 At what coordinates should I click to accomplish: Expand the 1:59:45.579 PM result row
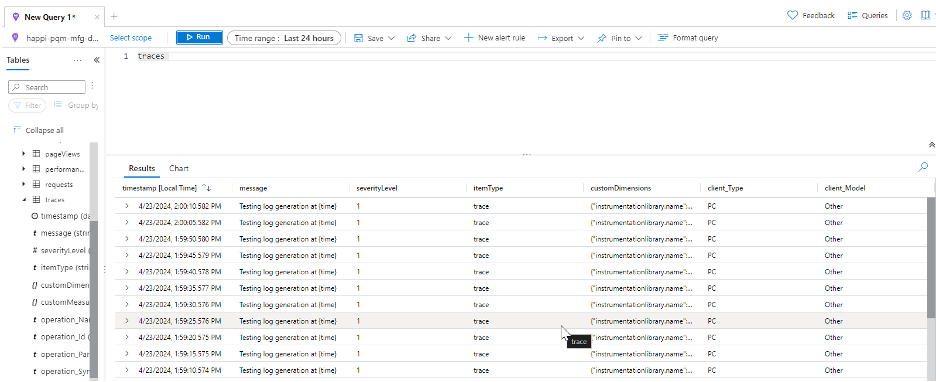[x=127, y=255]
